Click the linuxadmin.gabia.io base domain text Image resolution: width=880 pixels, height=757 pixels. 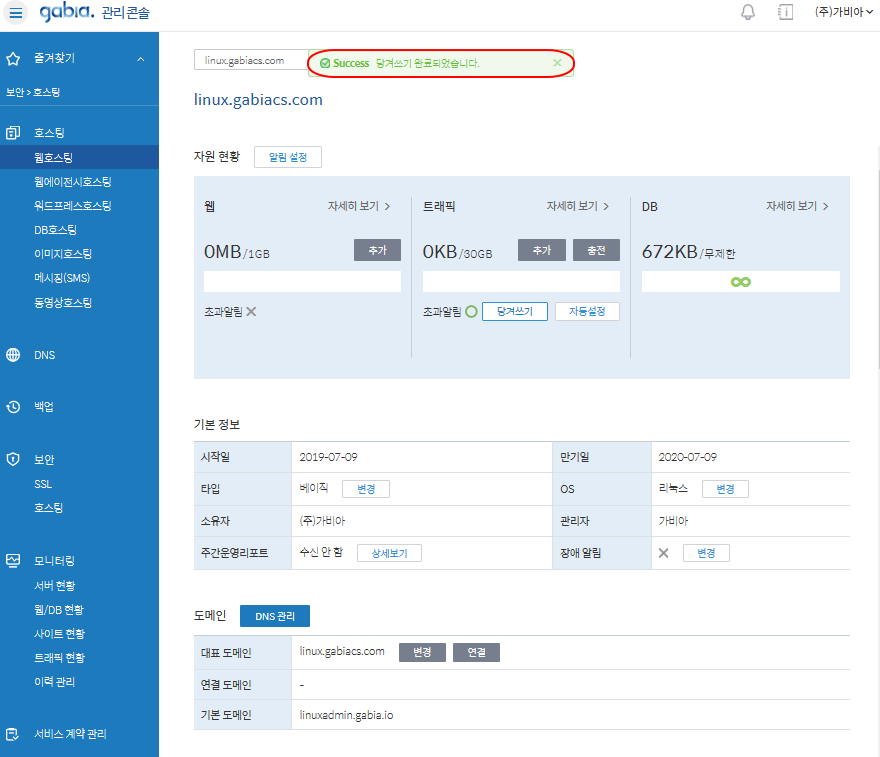point(346,715)
